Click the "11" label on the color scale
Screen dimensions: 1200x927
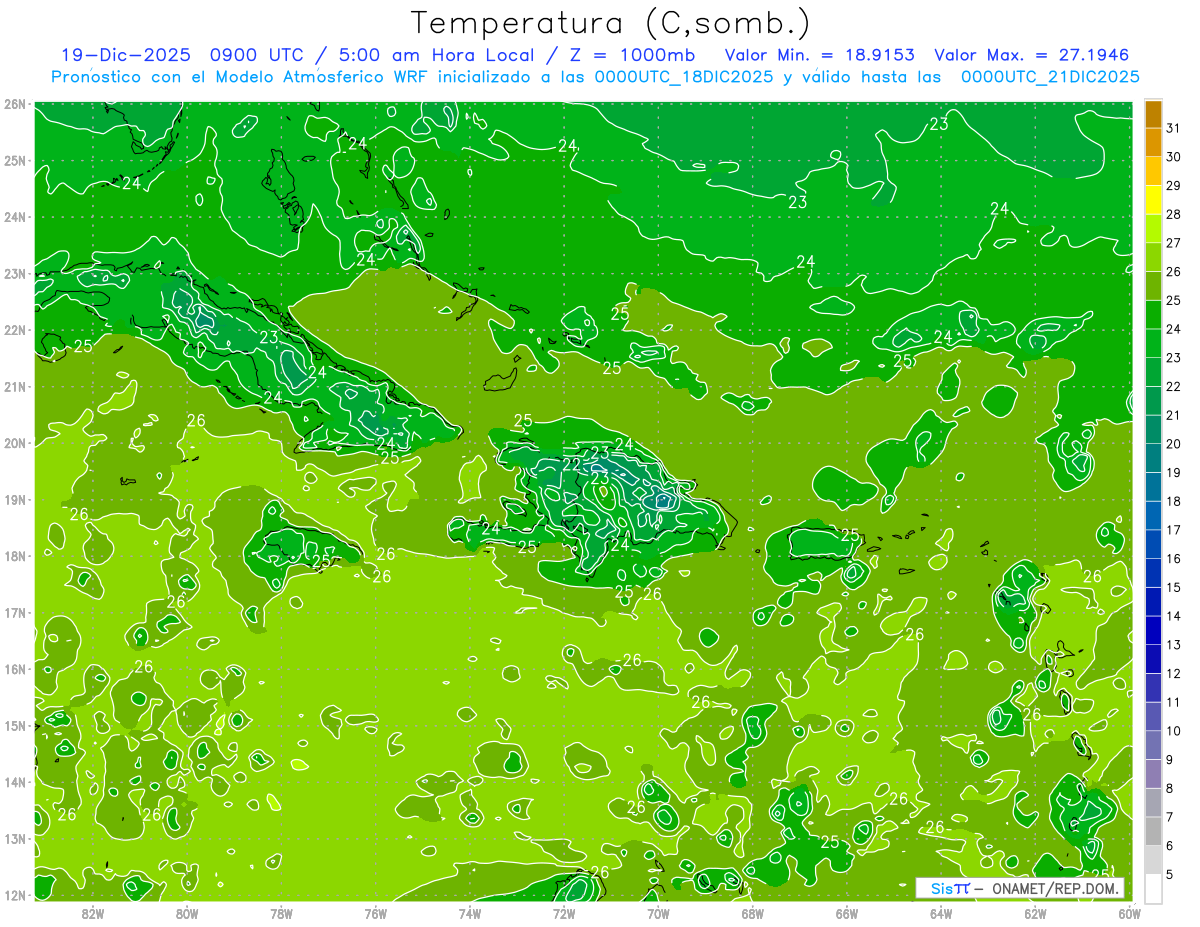1174,702
